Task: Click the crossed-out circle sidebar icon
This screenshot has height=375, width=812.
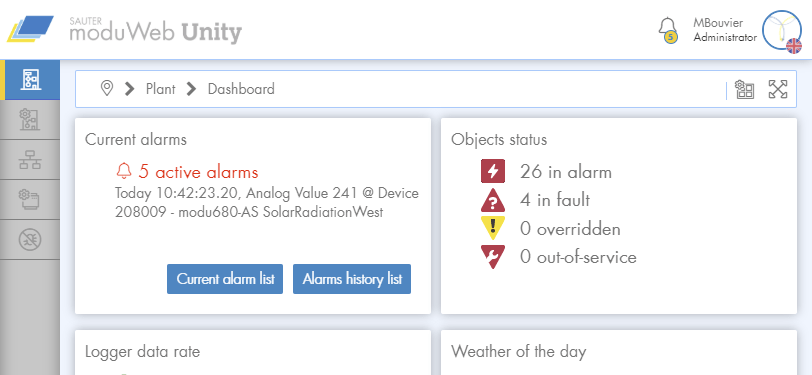Action: [30, 239]
